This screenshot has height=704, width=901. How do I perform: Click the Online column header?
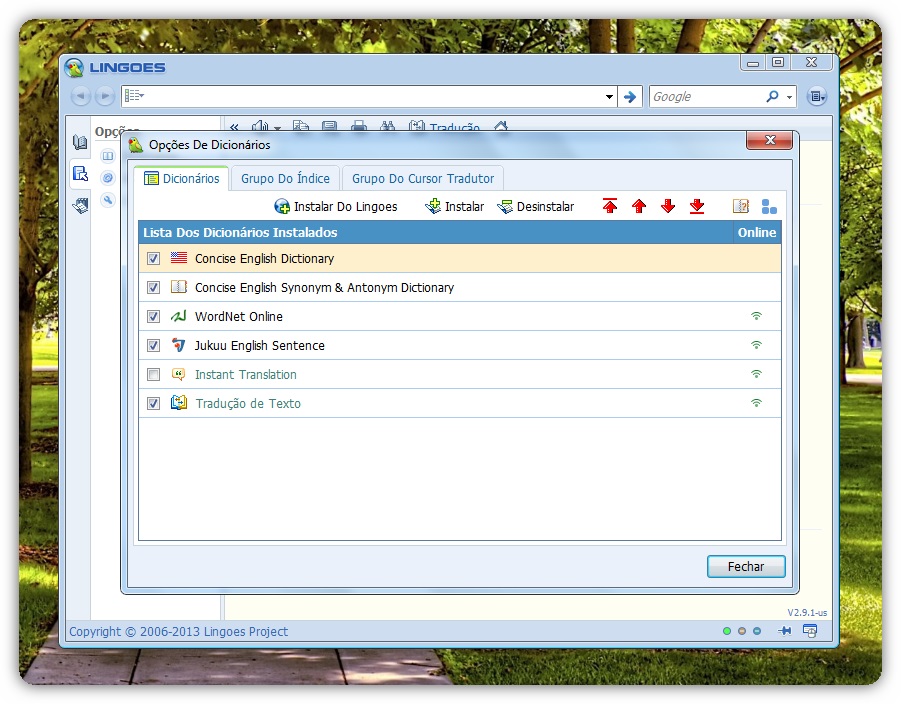(x=757, y=232)
